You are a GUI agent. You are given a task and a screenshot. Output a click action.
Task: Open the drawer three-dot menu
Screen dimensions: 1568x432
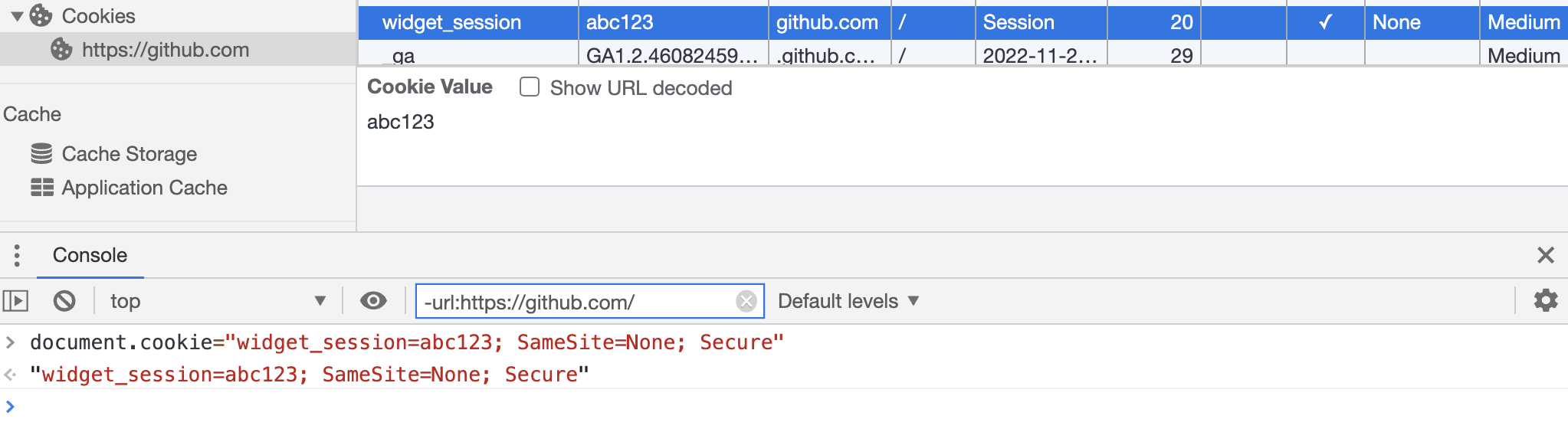click(17, 255)
